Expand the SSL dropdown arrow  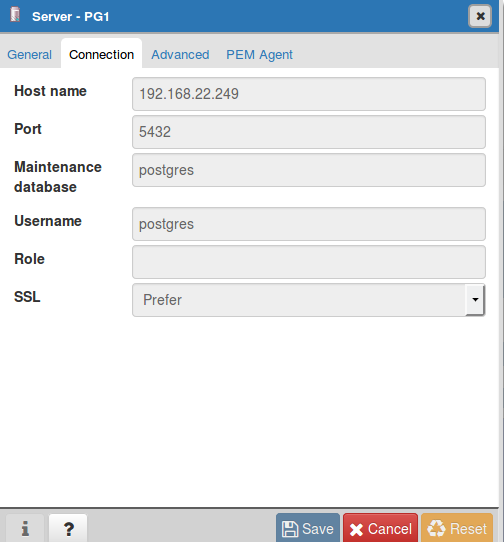click(475, 300)
